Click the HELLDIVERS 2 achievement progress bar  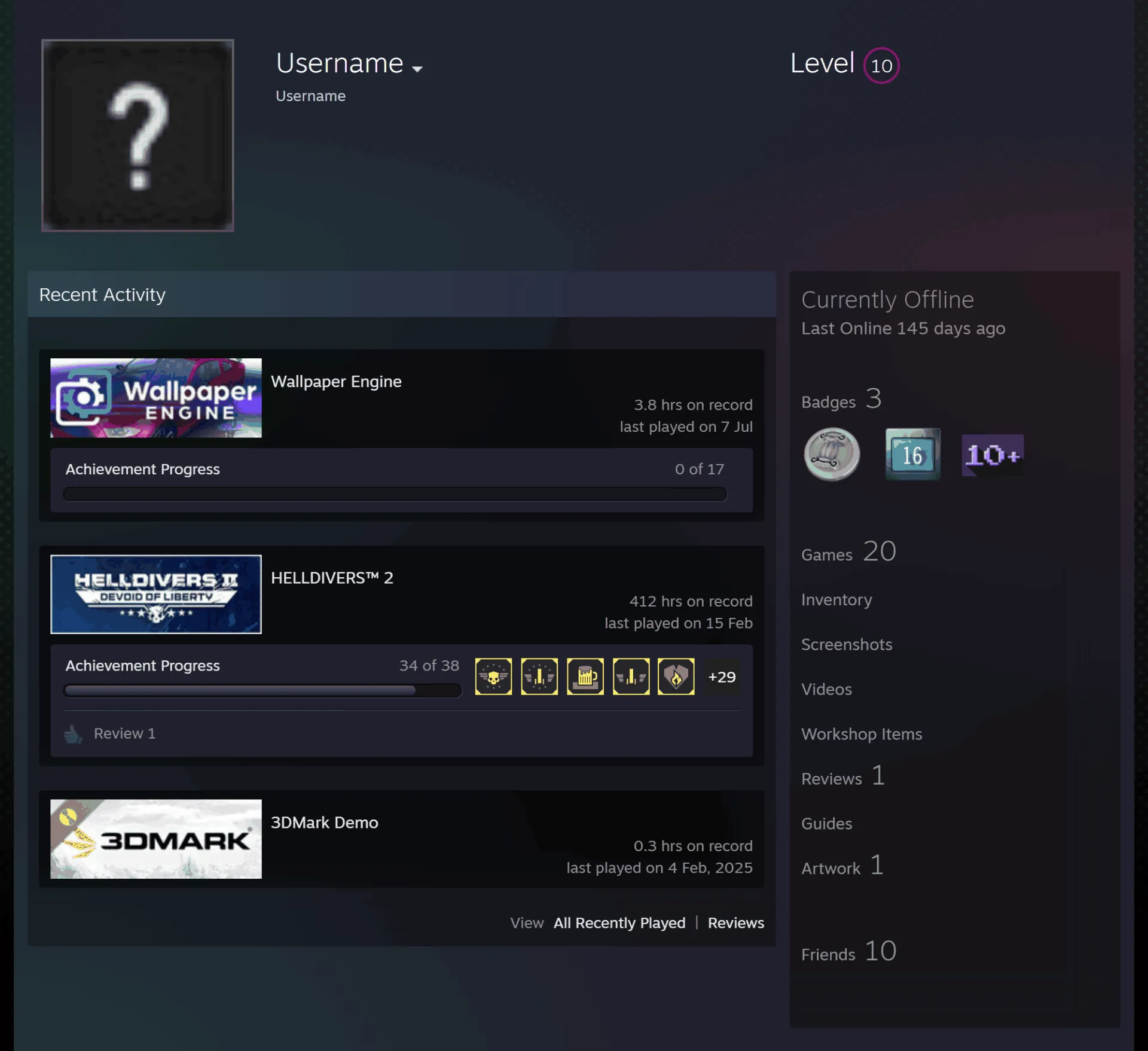coord(262,690)
